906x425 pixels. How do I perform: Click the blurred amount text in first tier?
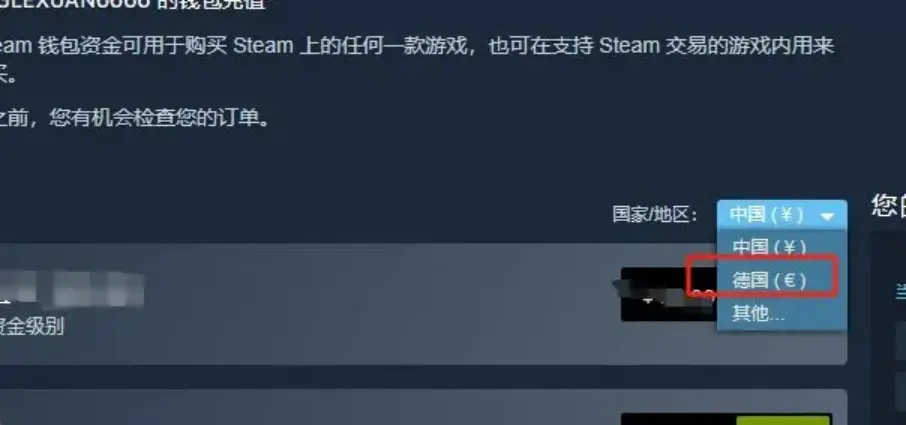click(72, 289)
